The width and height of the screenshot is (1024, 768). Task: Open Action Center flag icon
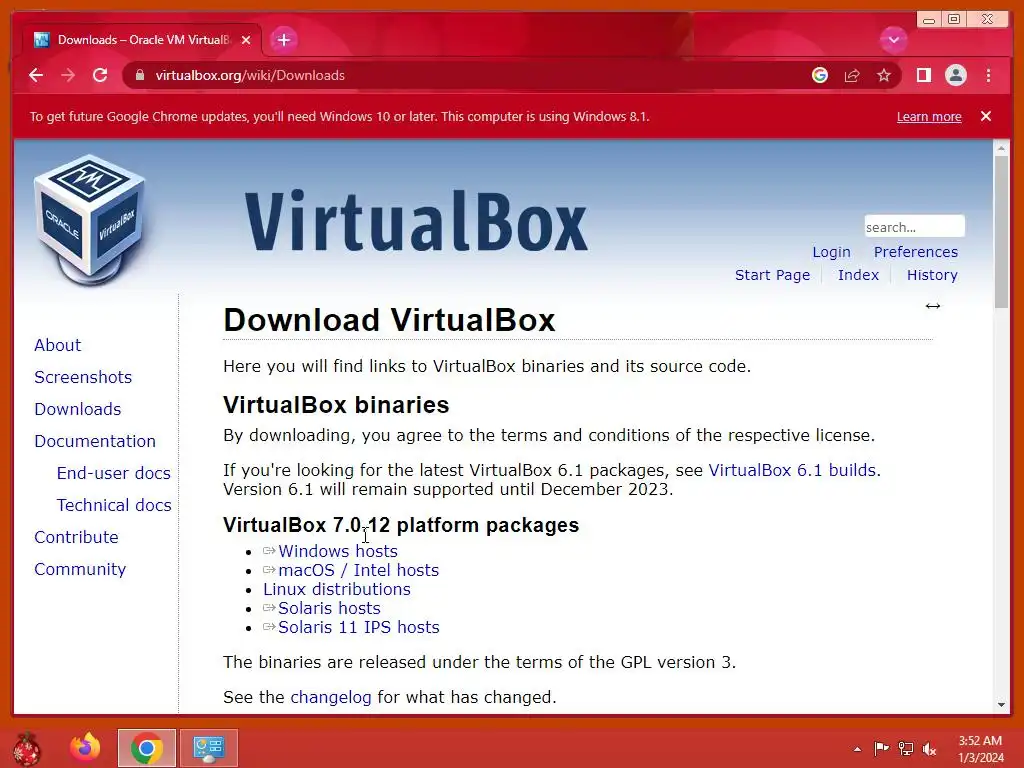[881, 748]
